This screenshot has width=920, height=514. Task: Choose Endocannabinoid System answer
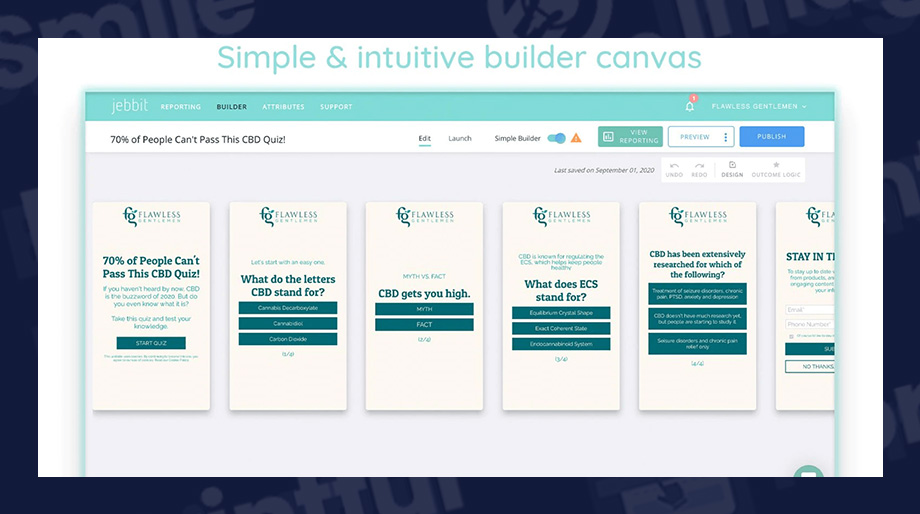point(561,344)
